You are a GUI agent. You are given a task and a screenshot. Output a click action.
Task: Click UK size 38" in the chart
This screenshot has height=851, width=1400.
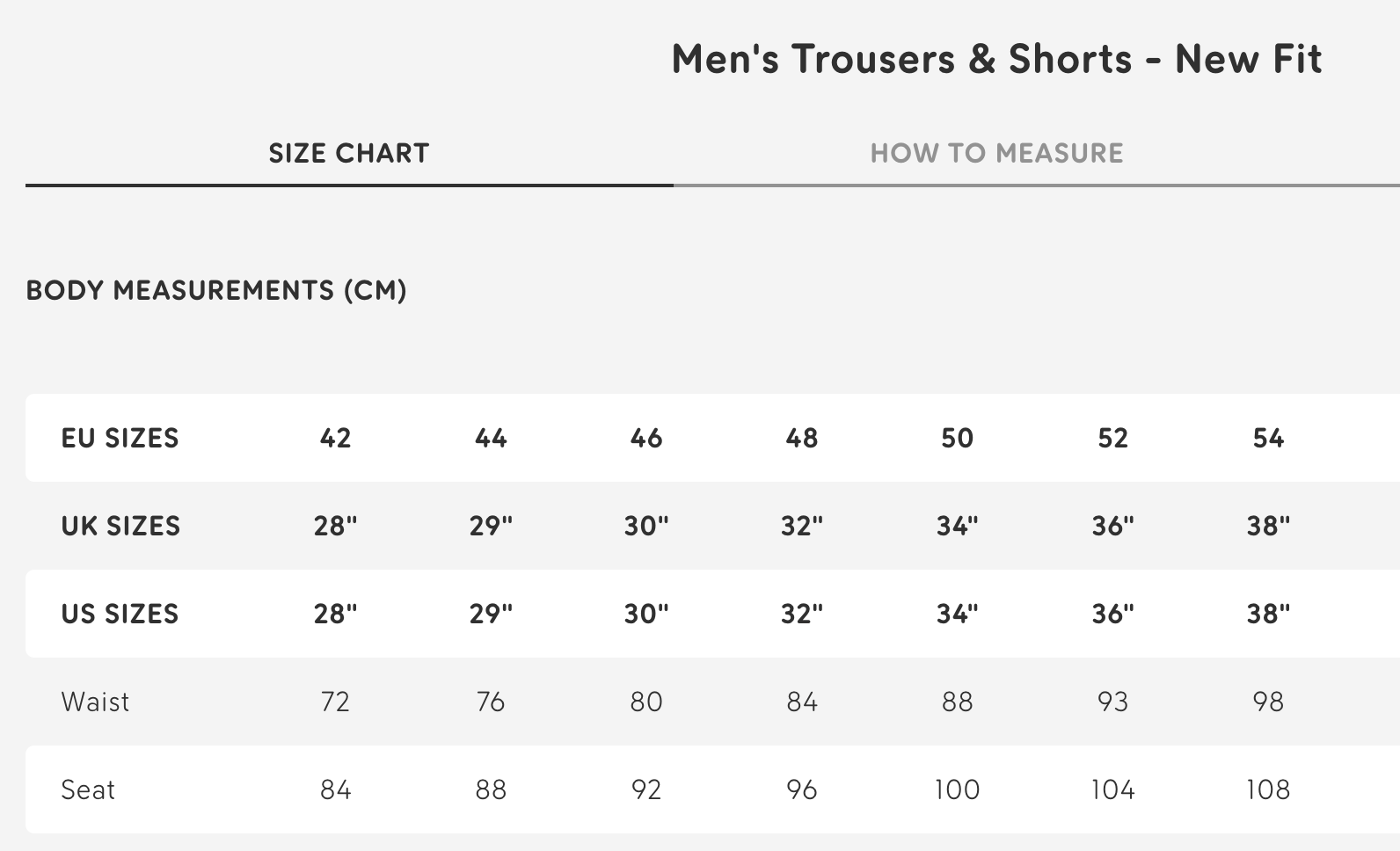pyautogui.click(x=1269, y=526)
